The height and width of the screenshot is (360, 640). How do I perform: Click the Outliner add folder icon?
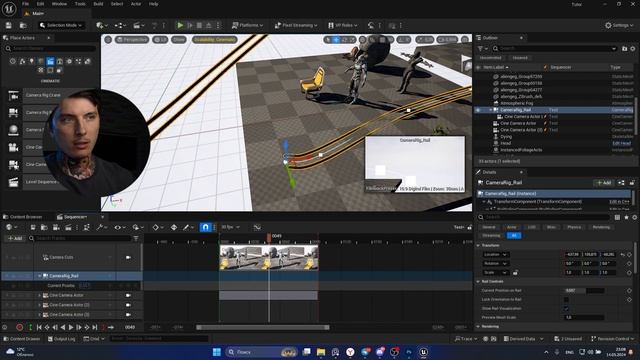[x=624, y=49]
